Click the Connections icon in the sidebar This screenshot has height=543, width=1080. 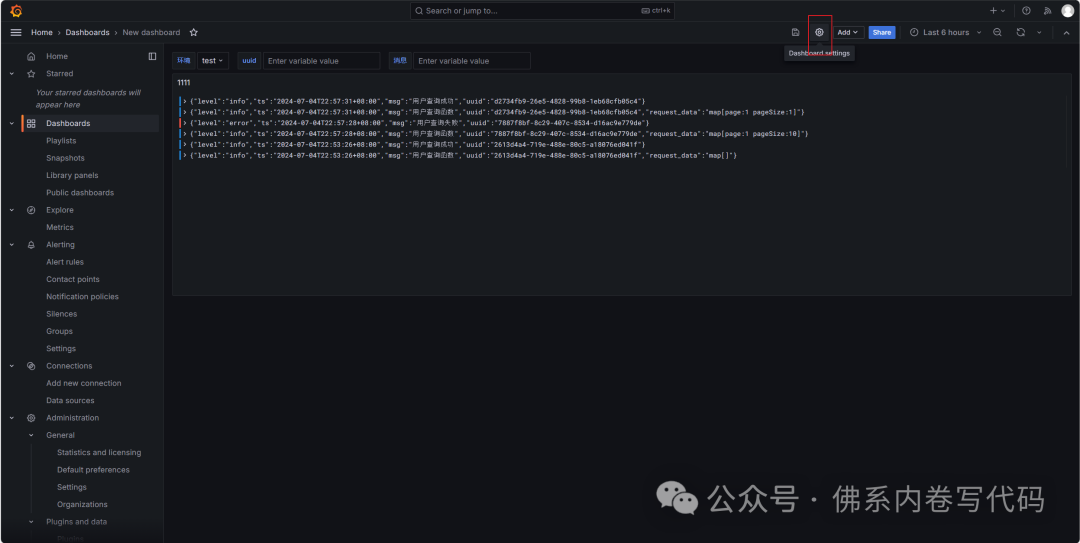[31, 366]
